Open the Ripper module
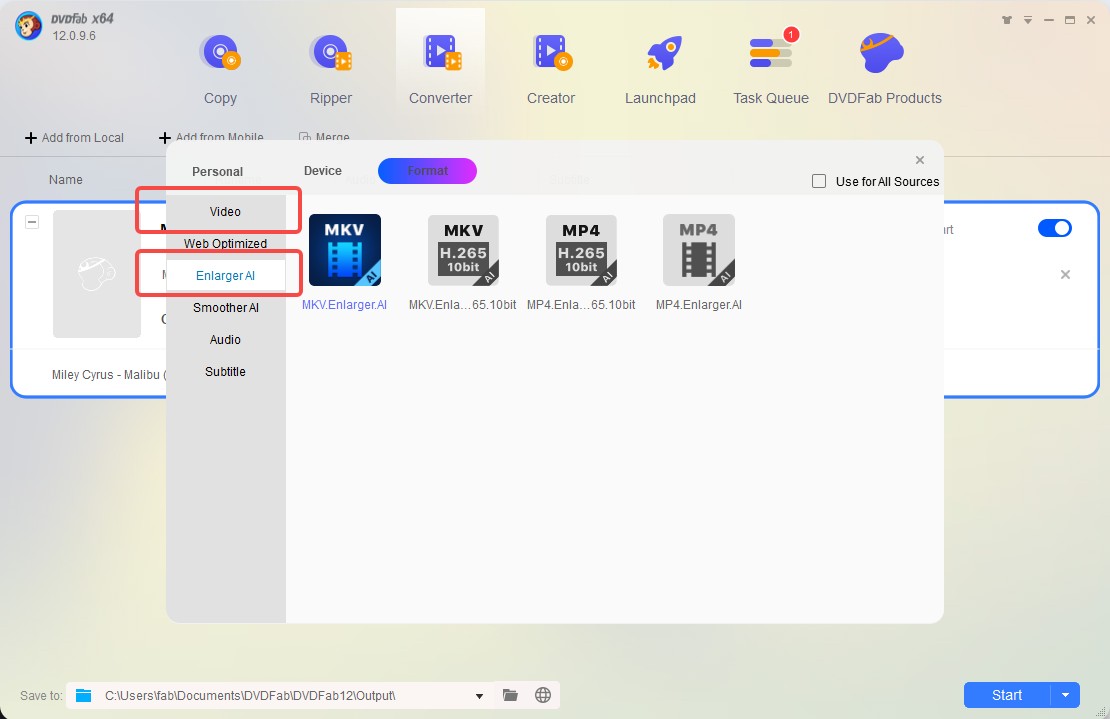This screenshot has width=1110, height=719. point(331,68)
